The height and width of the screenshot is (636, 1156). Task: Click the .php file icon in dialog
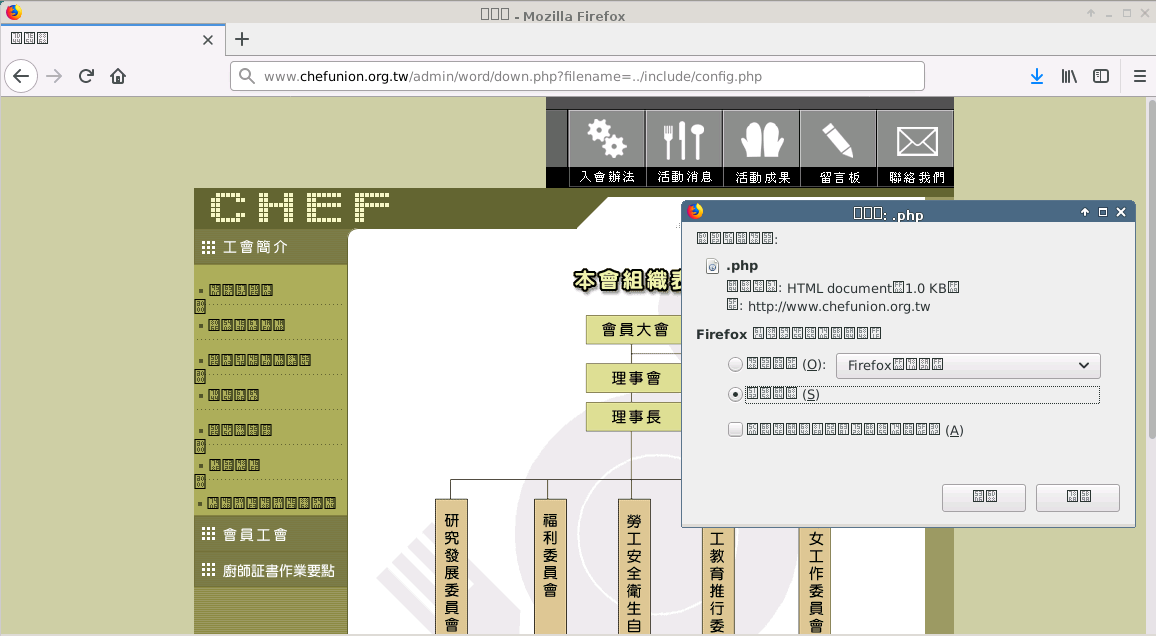coord(712,266)
